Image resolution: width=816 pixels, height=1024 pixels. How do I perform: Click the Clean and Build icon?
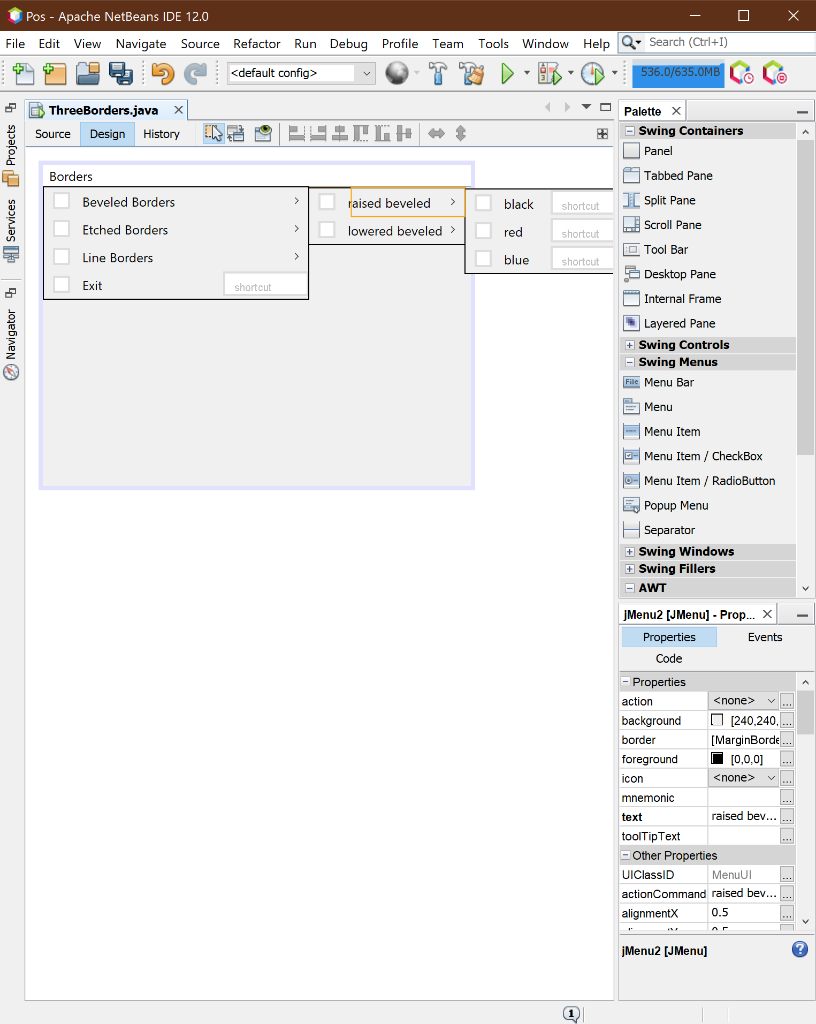point(472,73)
